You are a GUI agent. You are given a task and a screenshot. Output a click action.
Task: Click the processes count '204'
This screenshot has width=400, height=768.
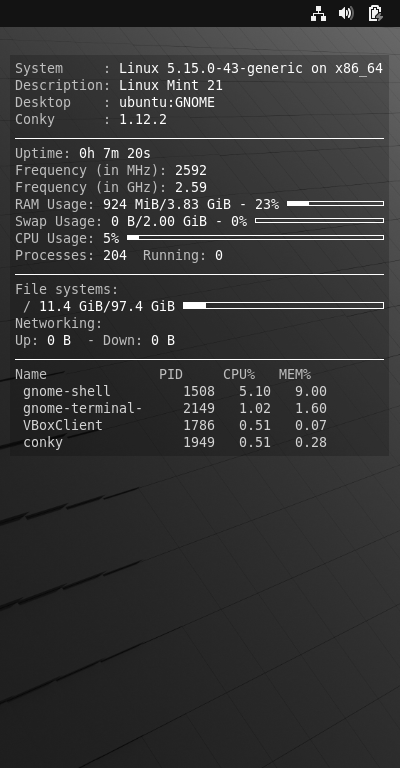pyautogui.click(x=115, y=255)
